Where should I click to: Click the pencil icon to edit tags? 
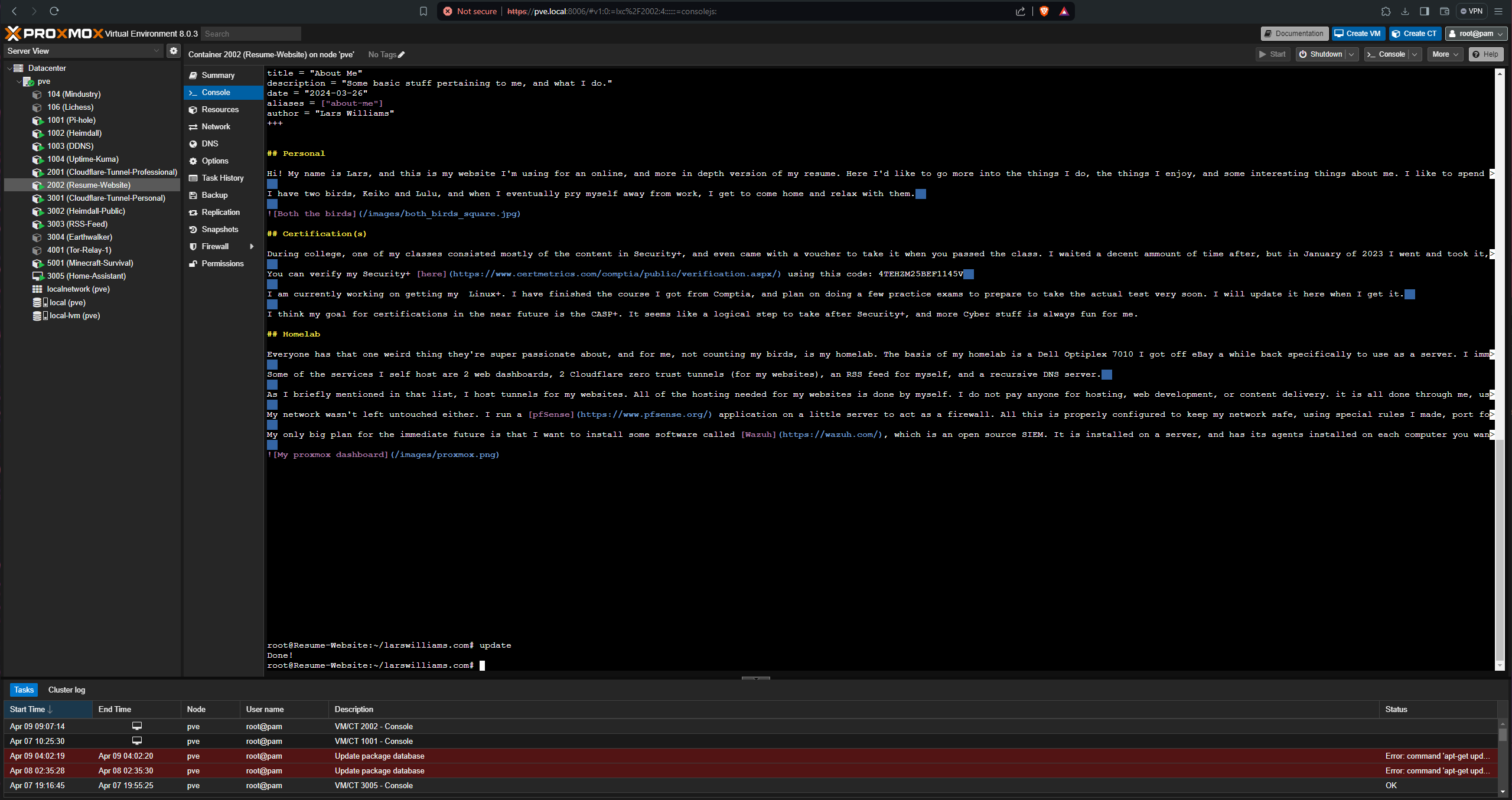[402, 55]
